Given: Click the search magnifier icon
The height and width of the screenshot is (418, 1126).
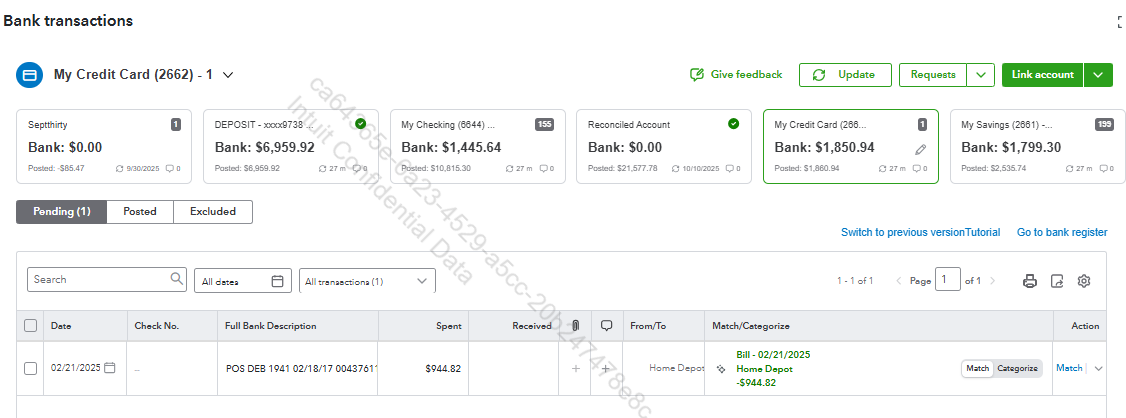Looking at the screenshot, I should pos(177,280).
